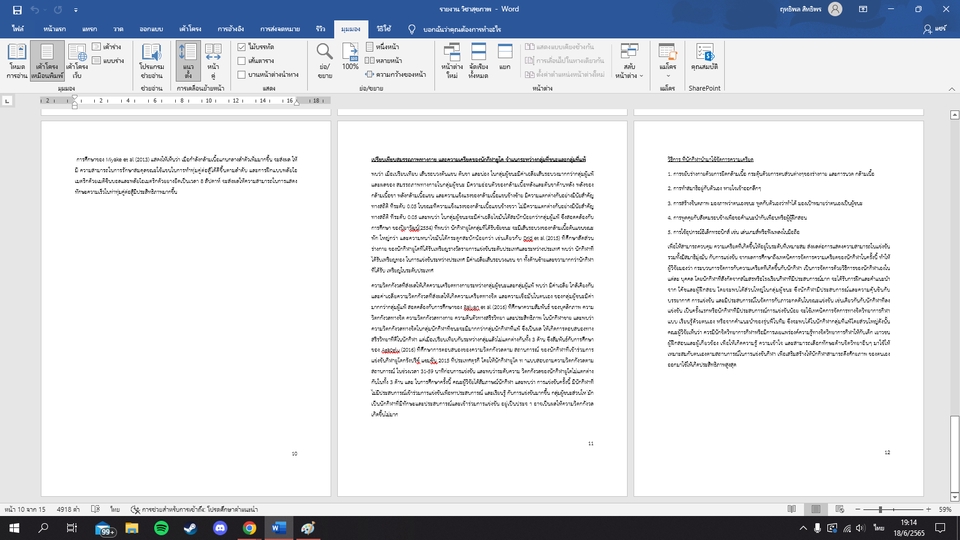The image size is (960, 540).
Task: Open Outline view from ribbon
Action: tap(107, 47)
